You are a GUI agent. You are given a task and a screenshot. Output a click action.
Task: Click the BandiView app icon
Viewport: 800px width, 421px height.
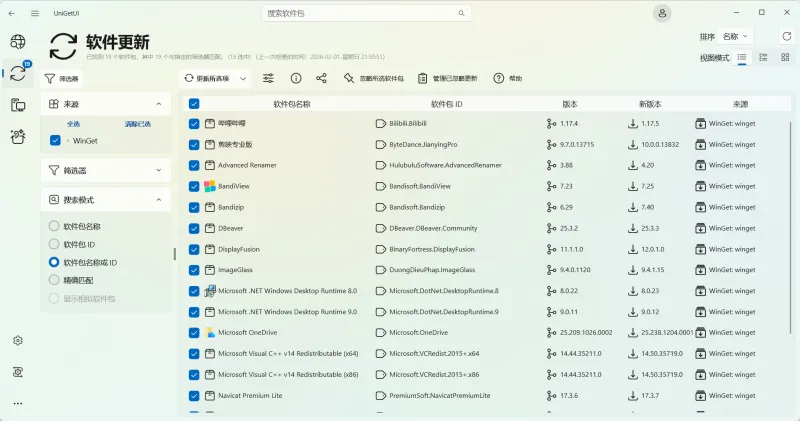pyautogui.click(x=210, y=186)
